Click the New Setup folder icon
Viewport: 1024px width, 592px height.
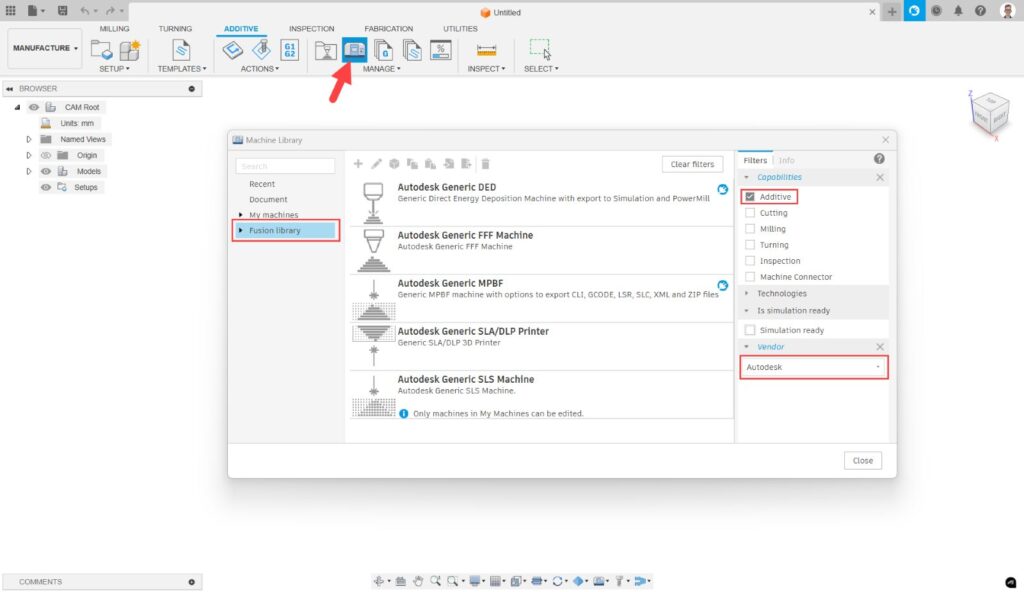point(101,50)
